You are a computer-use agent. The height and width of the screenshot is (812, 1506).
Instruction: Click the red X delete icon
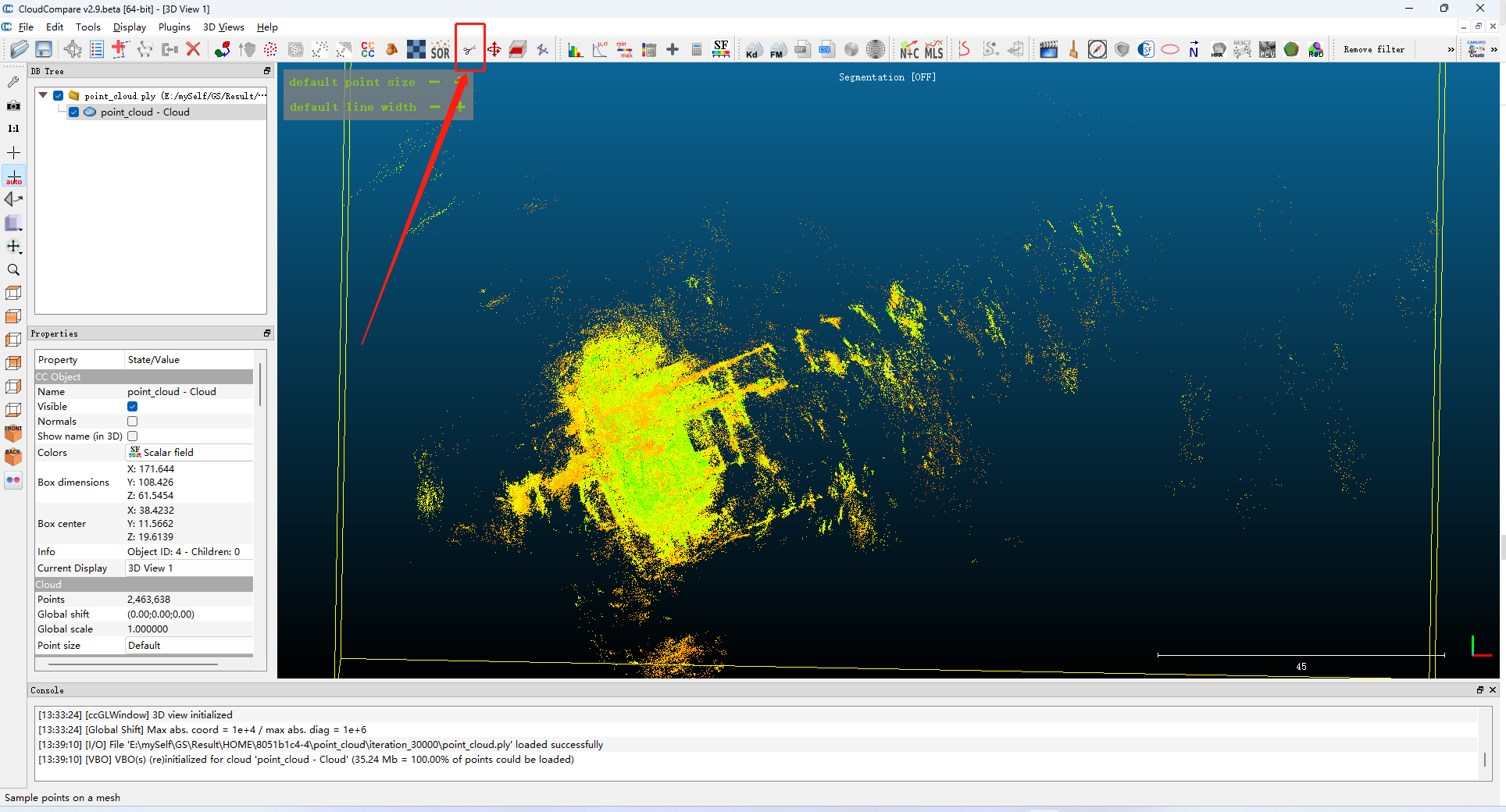coord(194,49)
